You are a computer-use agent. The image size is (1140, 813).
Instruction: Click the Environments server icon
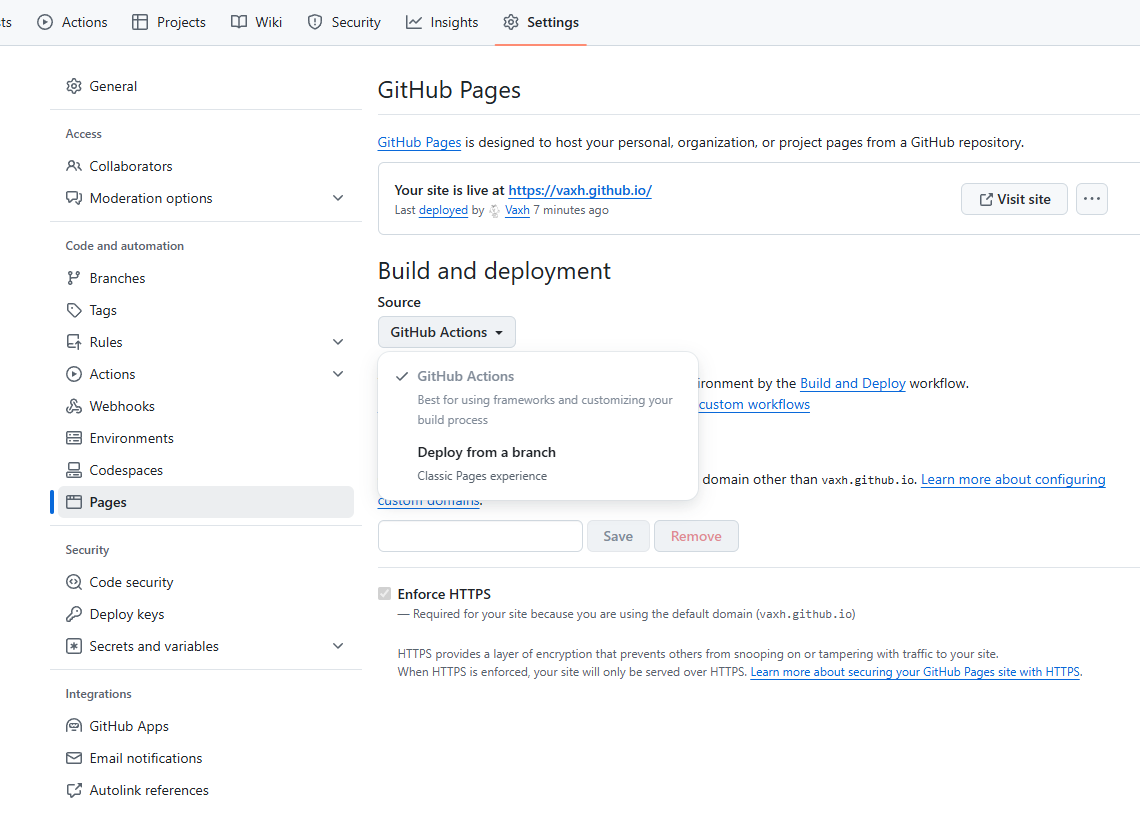(x=73, y=438)
